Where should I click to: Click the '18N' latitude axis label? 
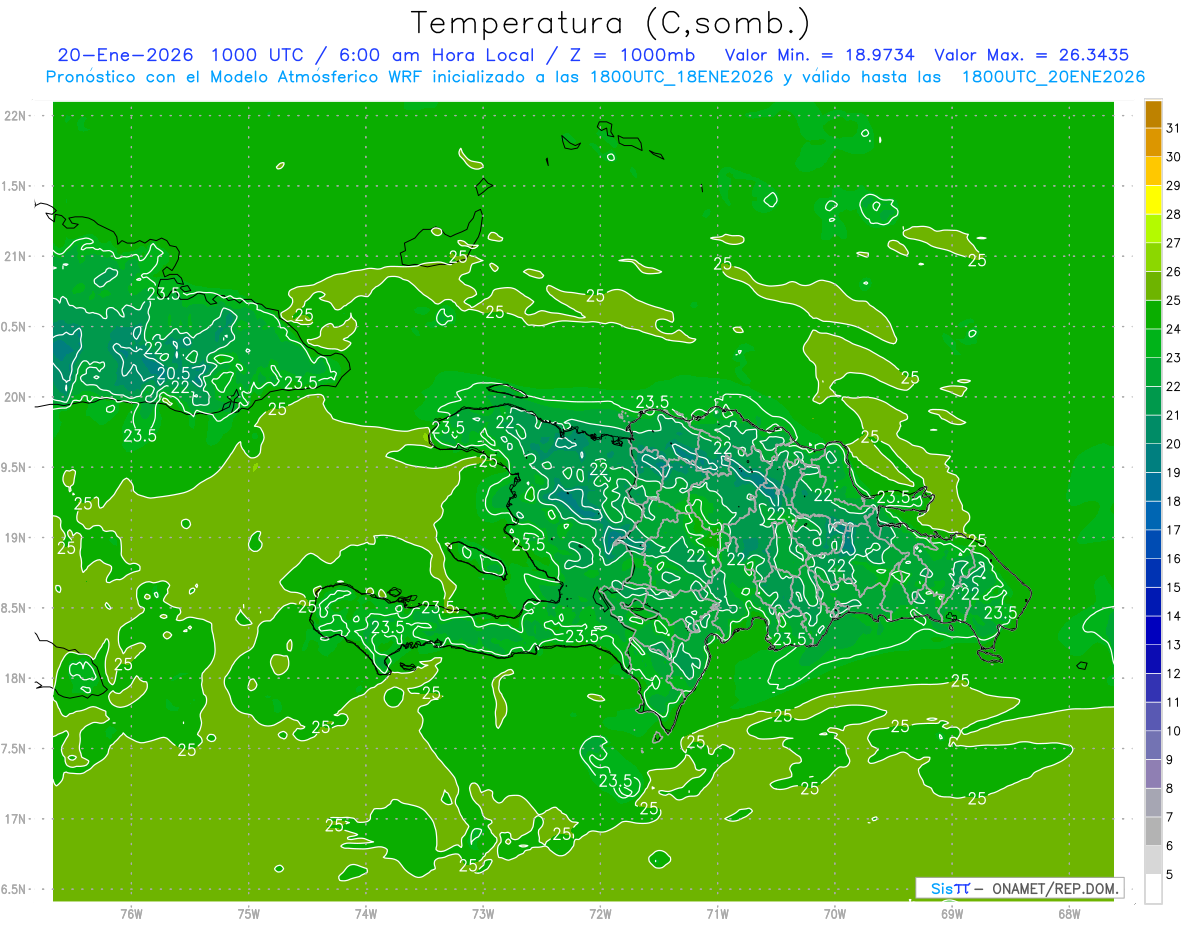pos(15,678)
